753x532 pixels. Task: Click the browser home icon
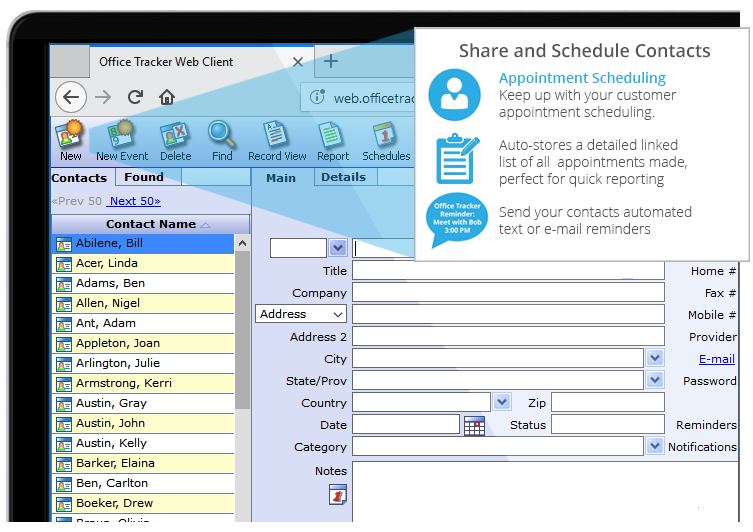167,97
